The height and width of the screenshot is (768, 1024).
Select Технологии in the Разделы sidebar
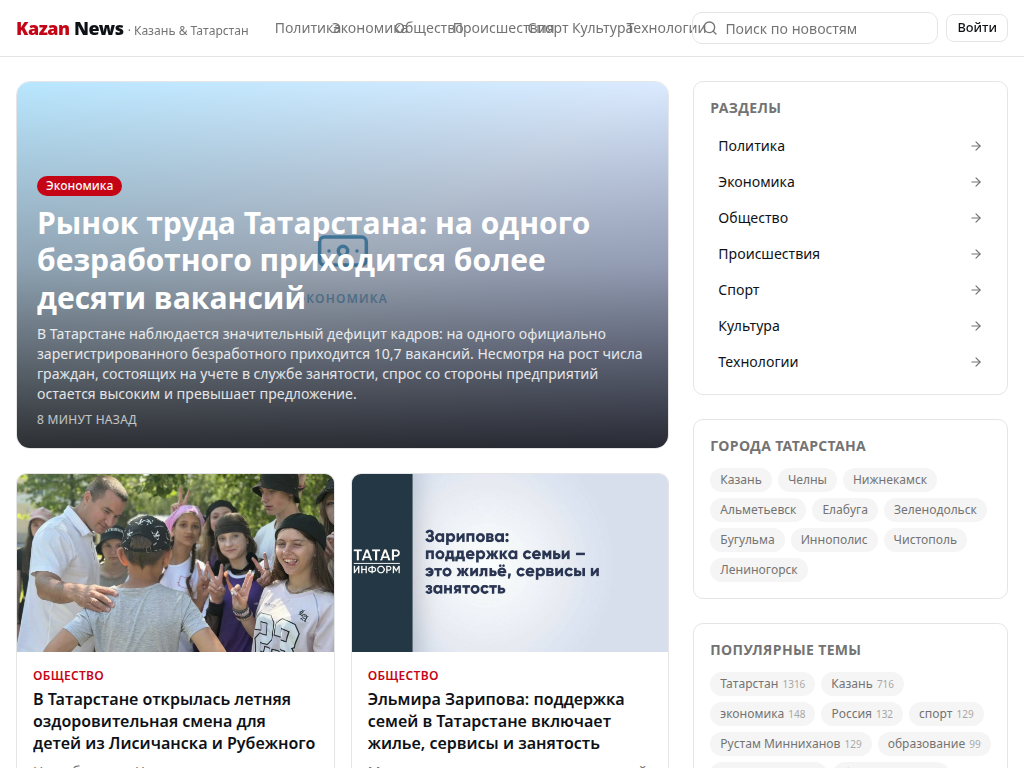coord(850,361)
